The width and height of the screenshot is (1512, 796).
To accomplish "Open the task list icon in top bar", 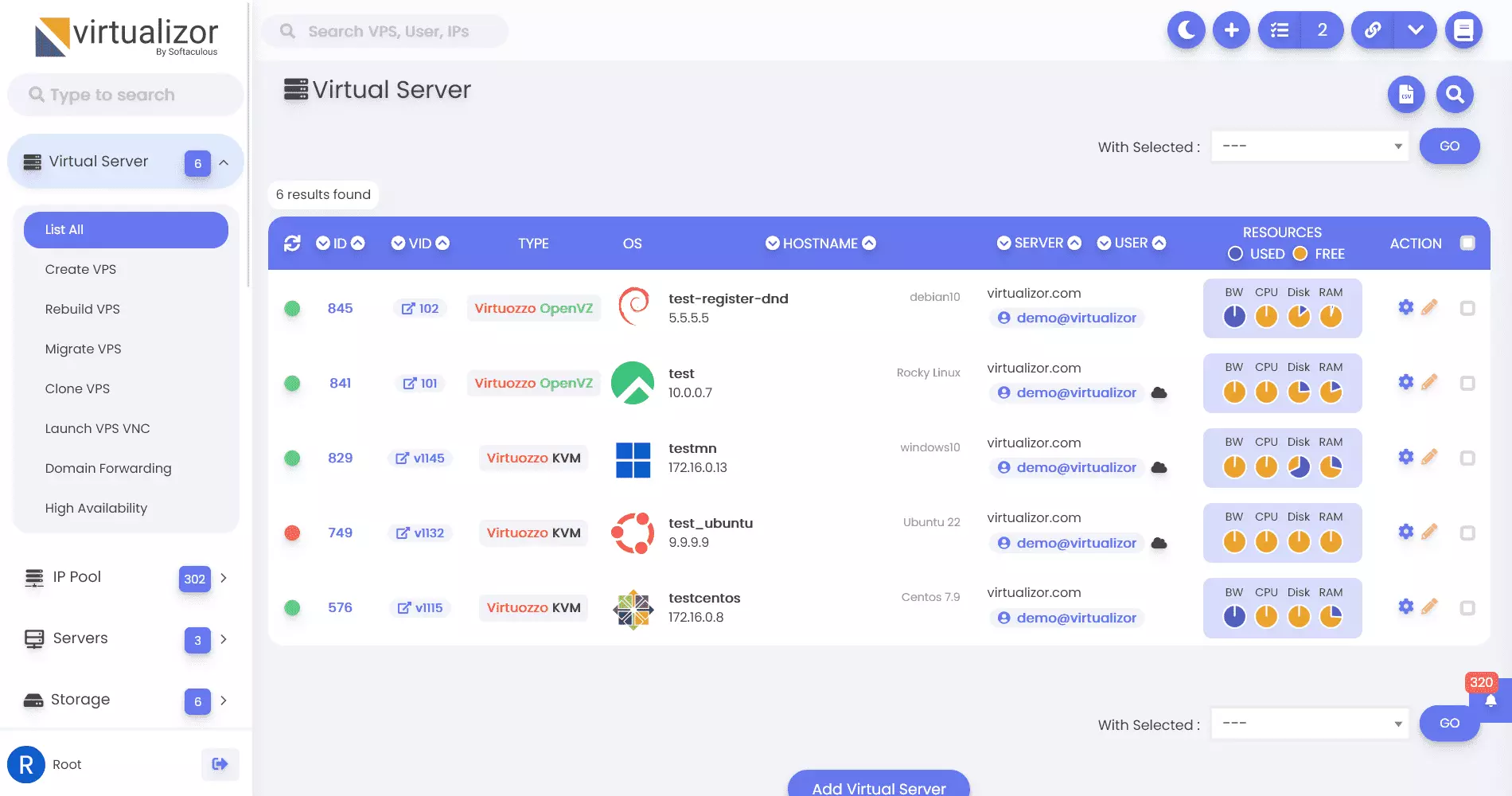I will coord(1280,30).
